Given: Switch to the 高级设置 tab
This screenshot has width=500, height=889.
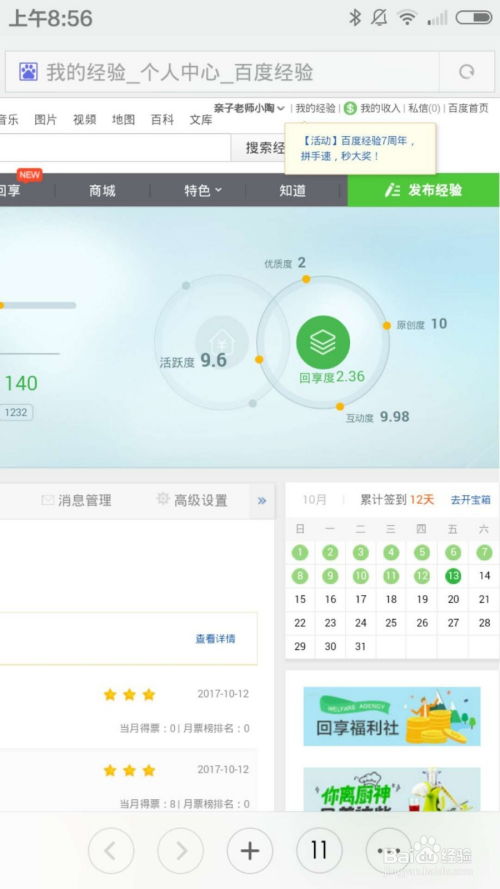Looking at the screenshot, I should (192, 500).
